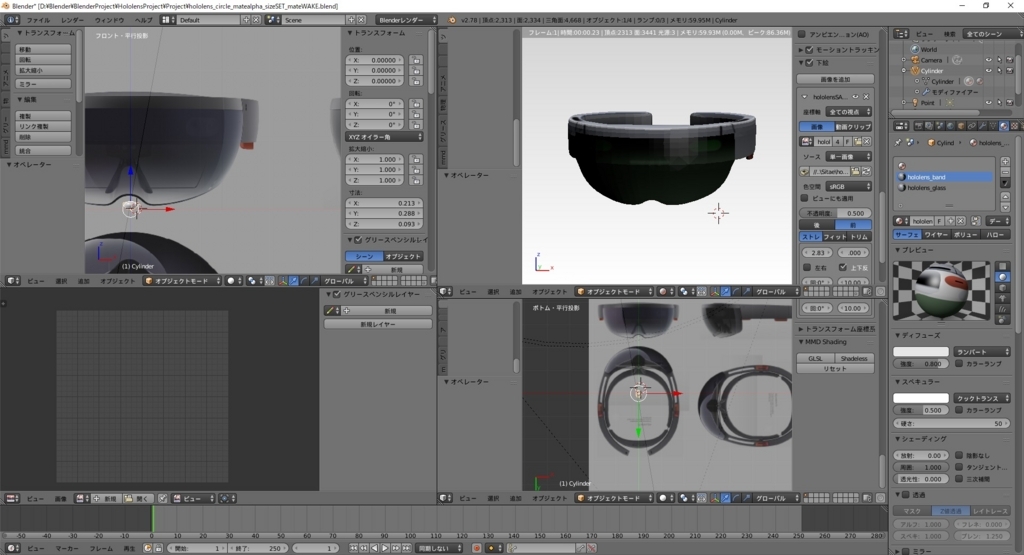1024x555 pixels.
Task: Select the 動画クリップ tab
Action: point(854,127)
